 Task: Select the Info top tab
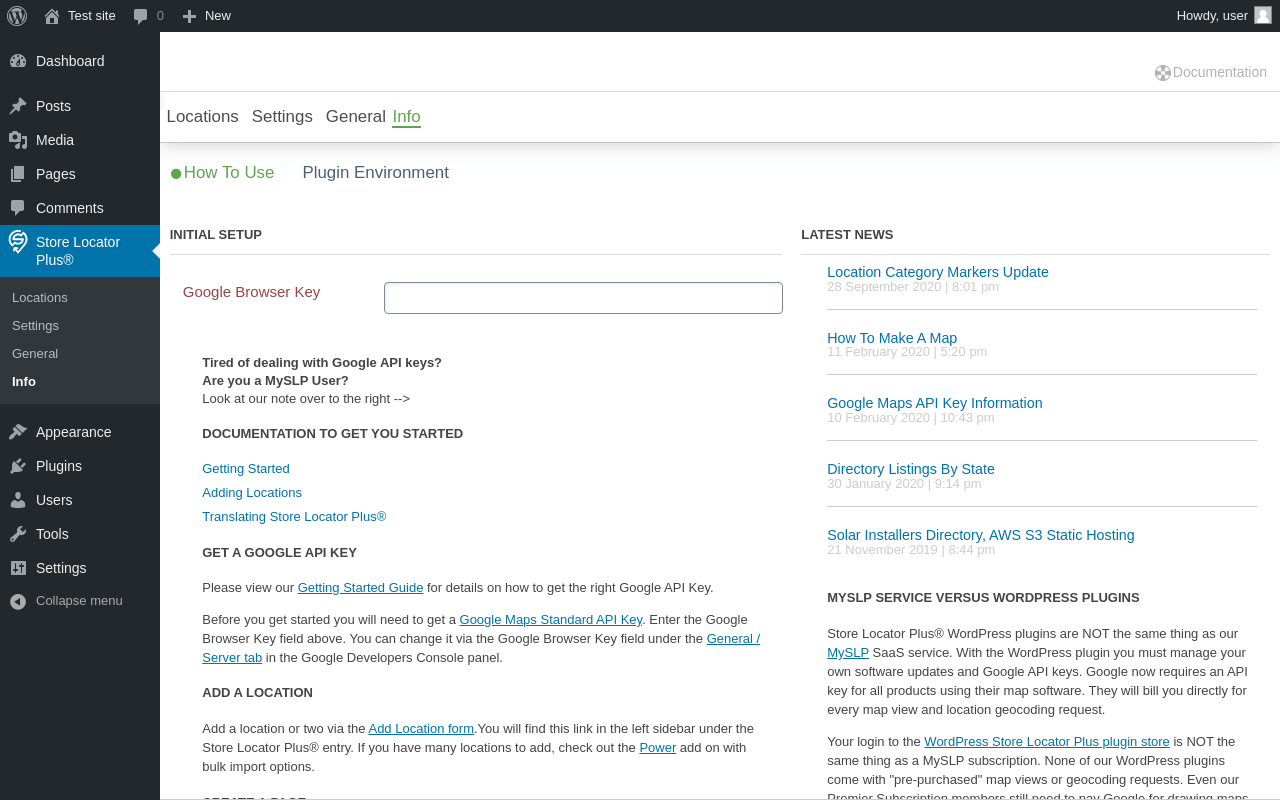coord(406,117)
